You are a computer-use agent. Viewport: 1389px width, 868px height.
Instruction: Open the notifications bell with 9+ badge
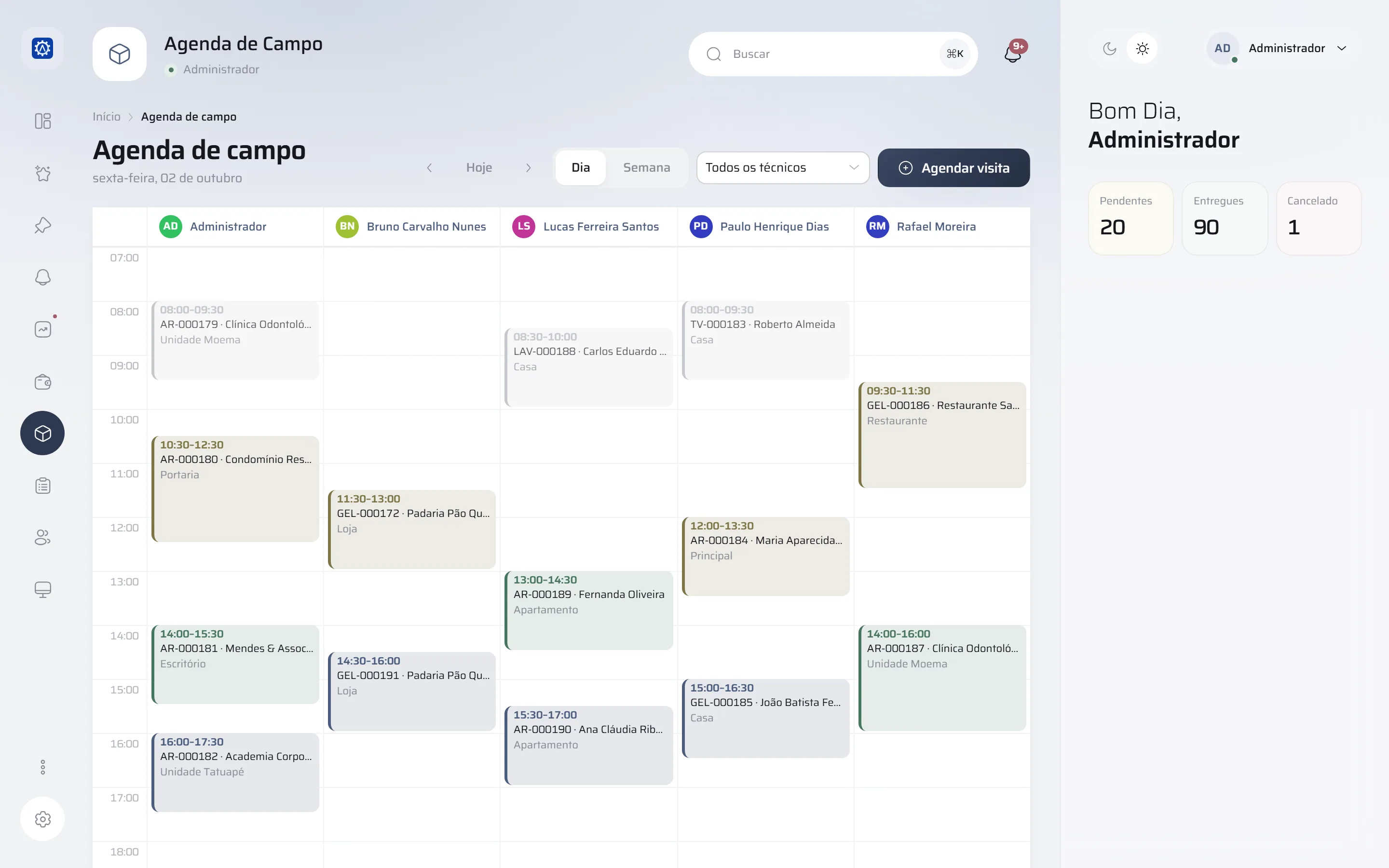(x=1014, y=53)
